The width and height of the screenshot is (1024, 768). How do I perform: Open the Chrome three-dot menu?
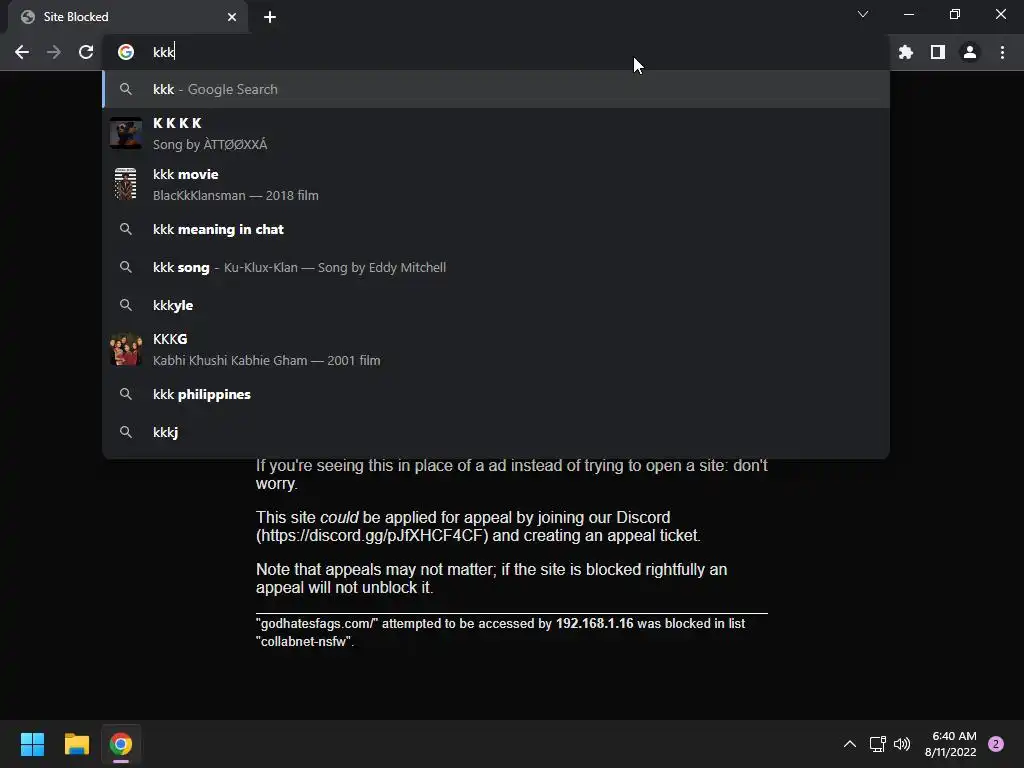1002,52
